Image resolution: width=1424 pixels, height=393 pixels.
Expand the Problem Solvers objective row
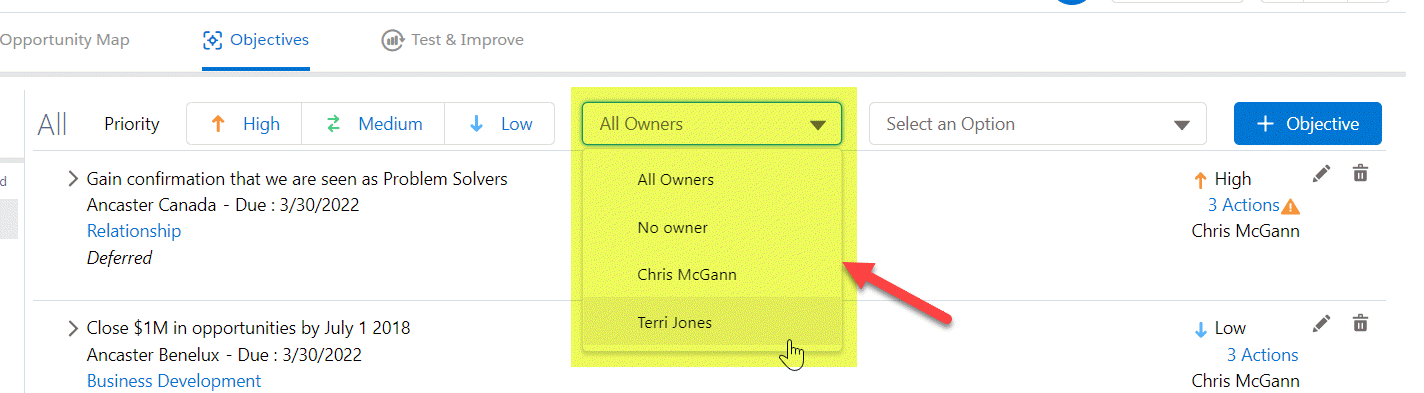pyautogui.click(x=73, y=179)
